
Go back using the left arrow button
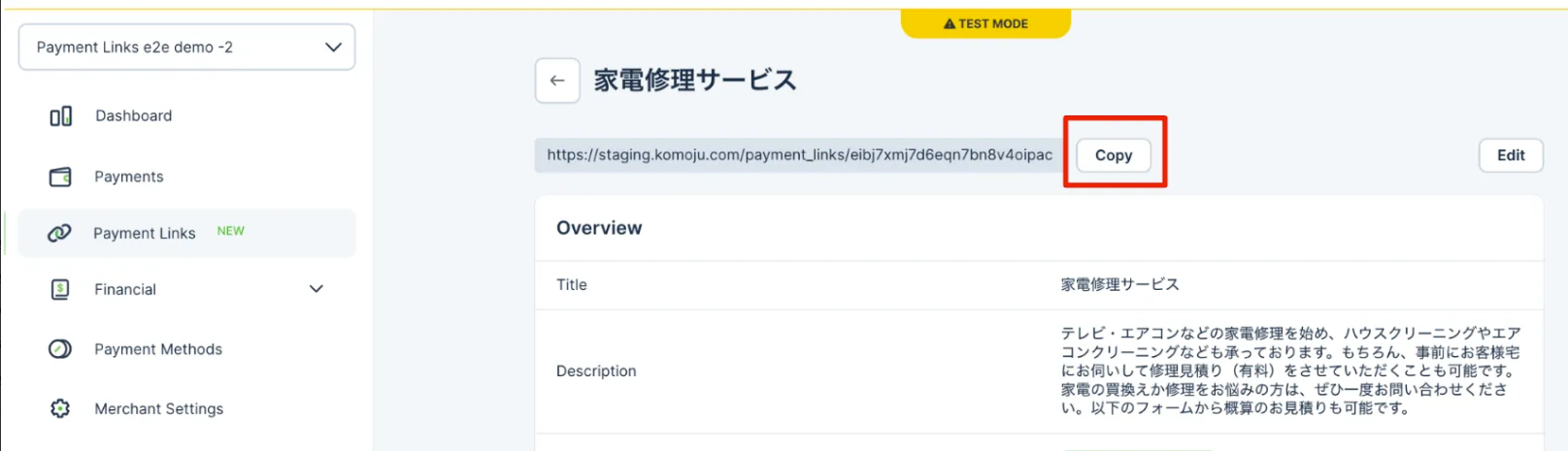tap(557, 81)
